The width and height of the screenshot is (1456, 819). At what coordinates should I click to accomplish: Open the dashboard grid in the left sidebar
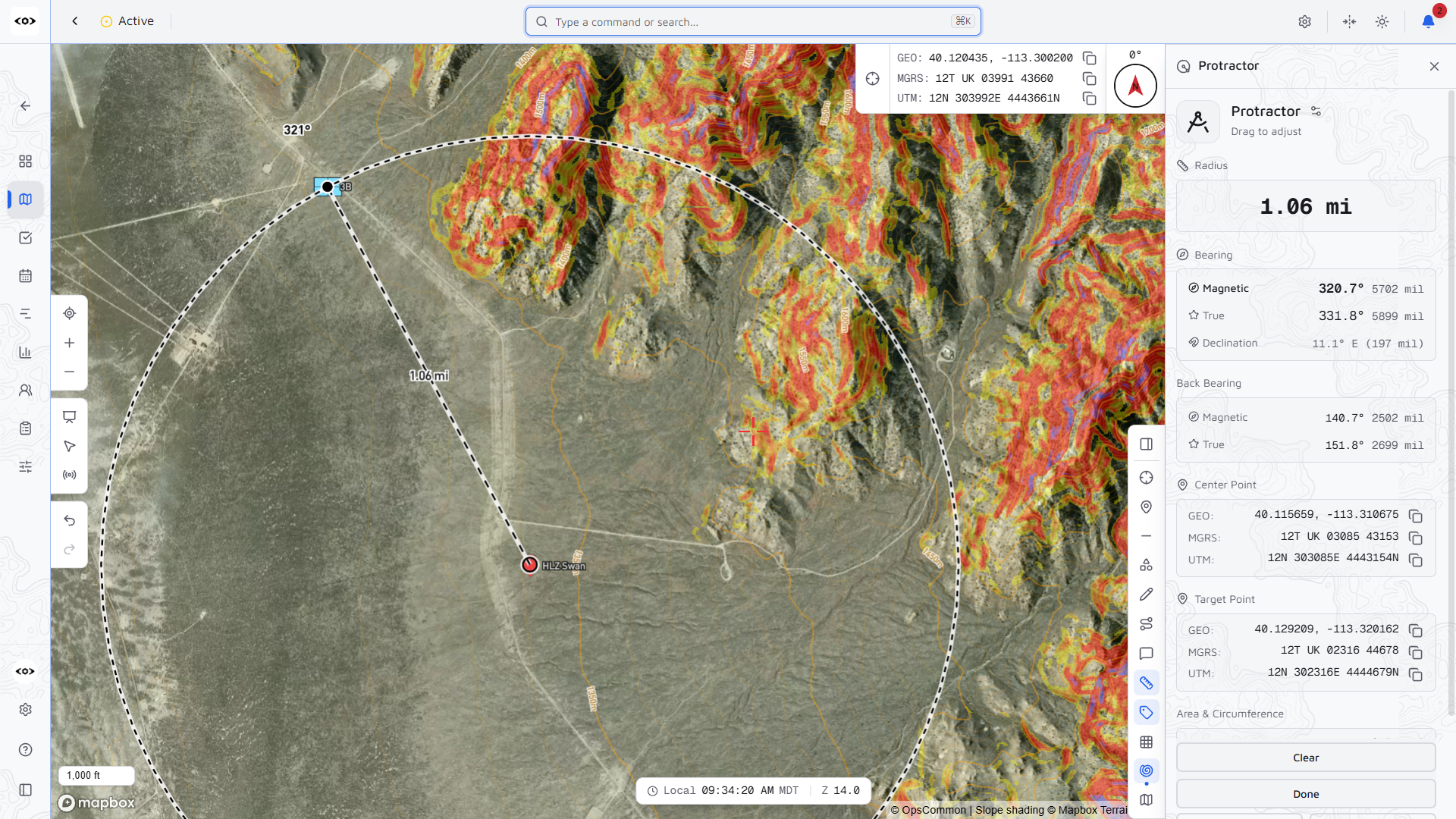pos(25,161)
